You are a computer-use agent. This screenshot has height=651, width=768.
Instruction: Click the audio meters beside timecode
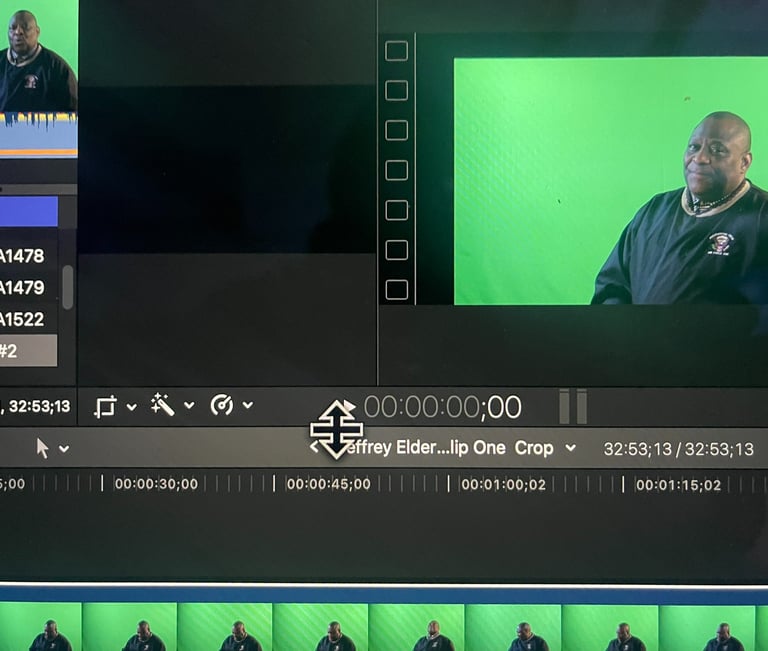(573, 406)
